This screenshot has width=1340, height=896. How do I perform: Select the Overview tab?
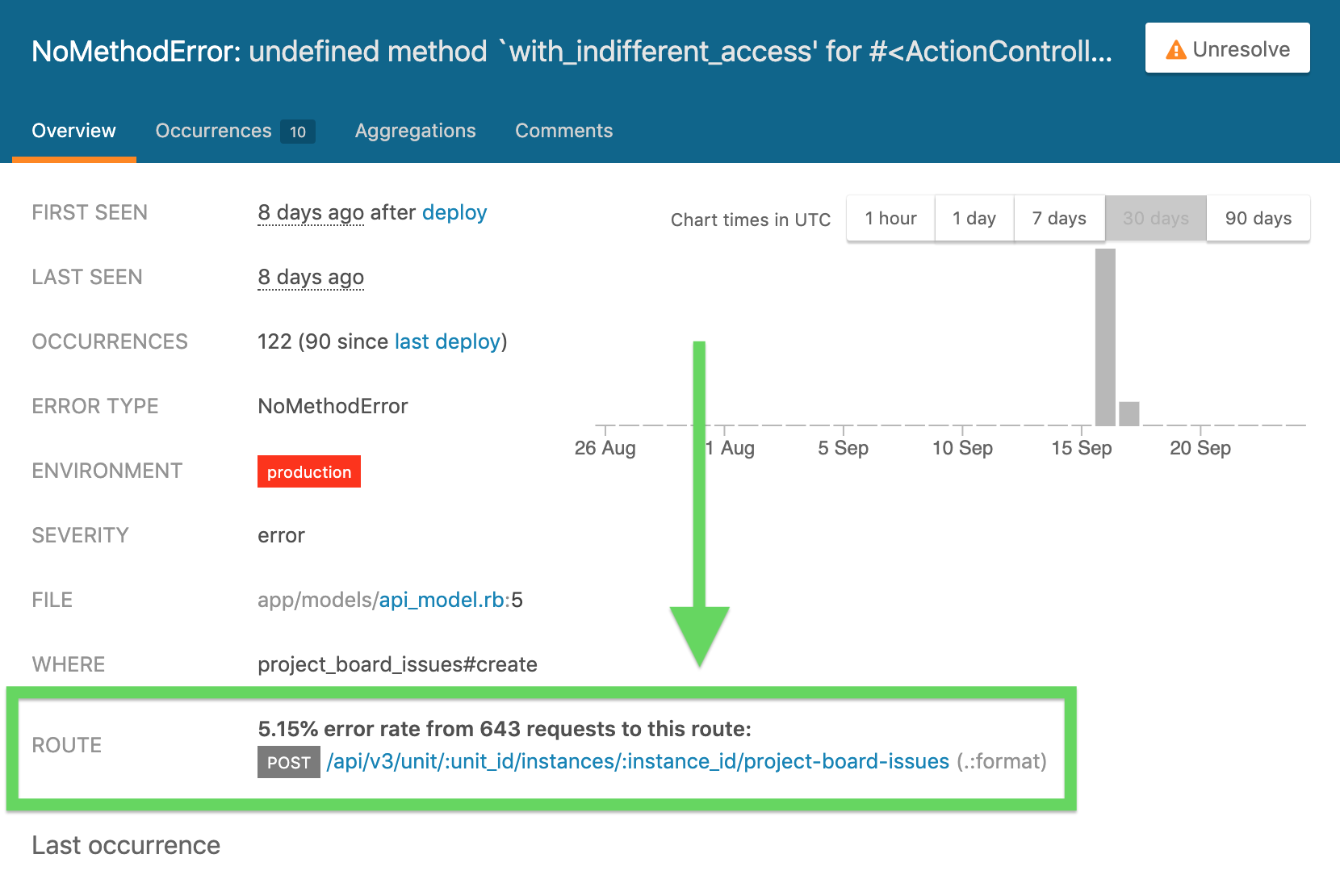[x=73, y=130]
